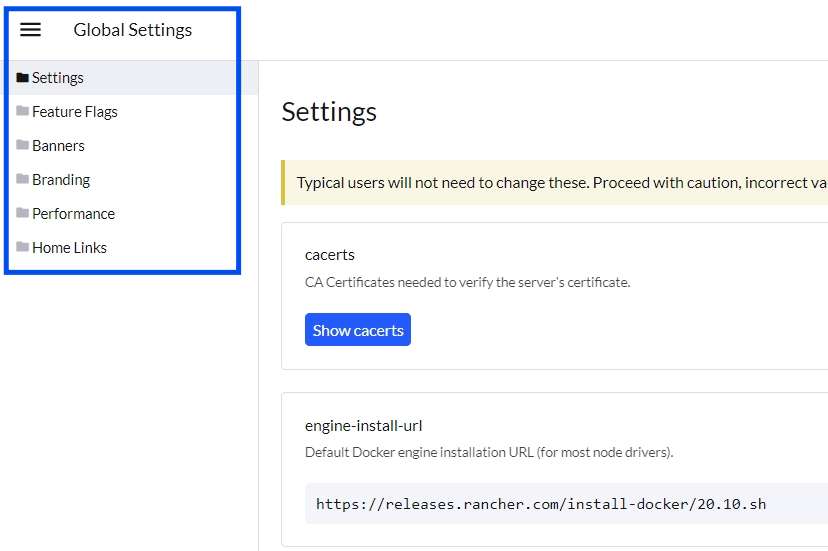
Task: Click the Settings page heading
Action: click(329, 112)
